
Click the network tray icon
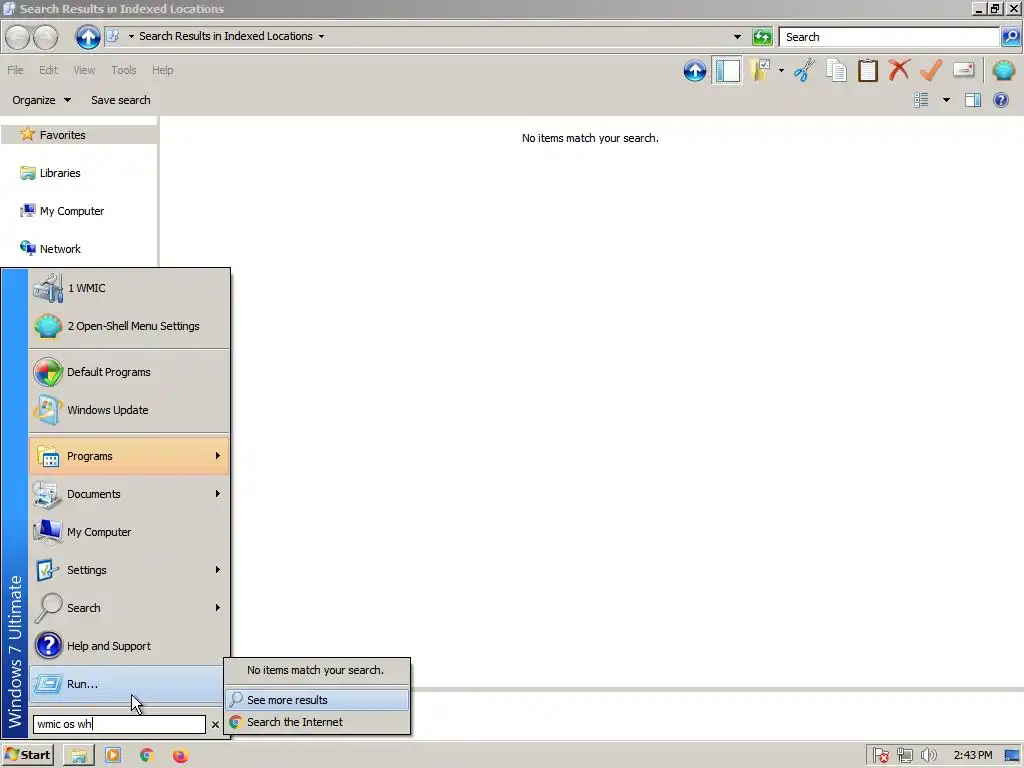coord(904,756)
